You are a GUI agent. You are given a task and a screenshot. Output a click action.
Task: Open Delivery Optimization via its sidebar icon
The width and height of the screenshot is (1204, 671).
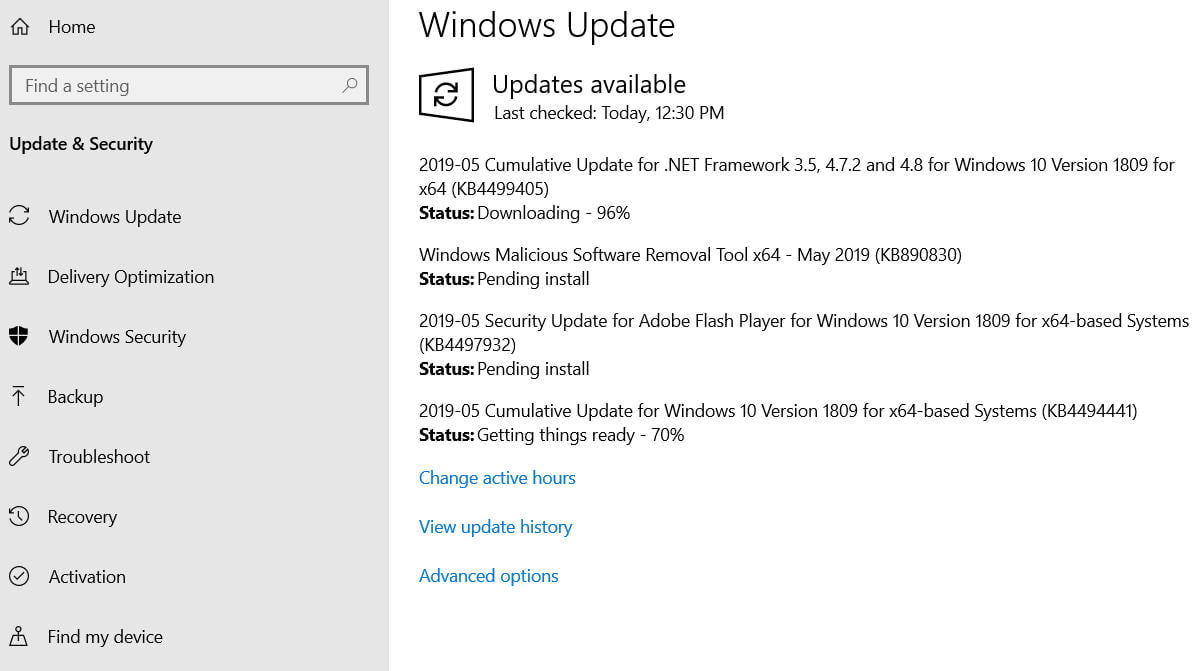click(18, 277)
